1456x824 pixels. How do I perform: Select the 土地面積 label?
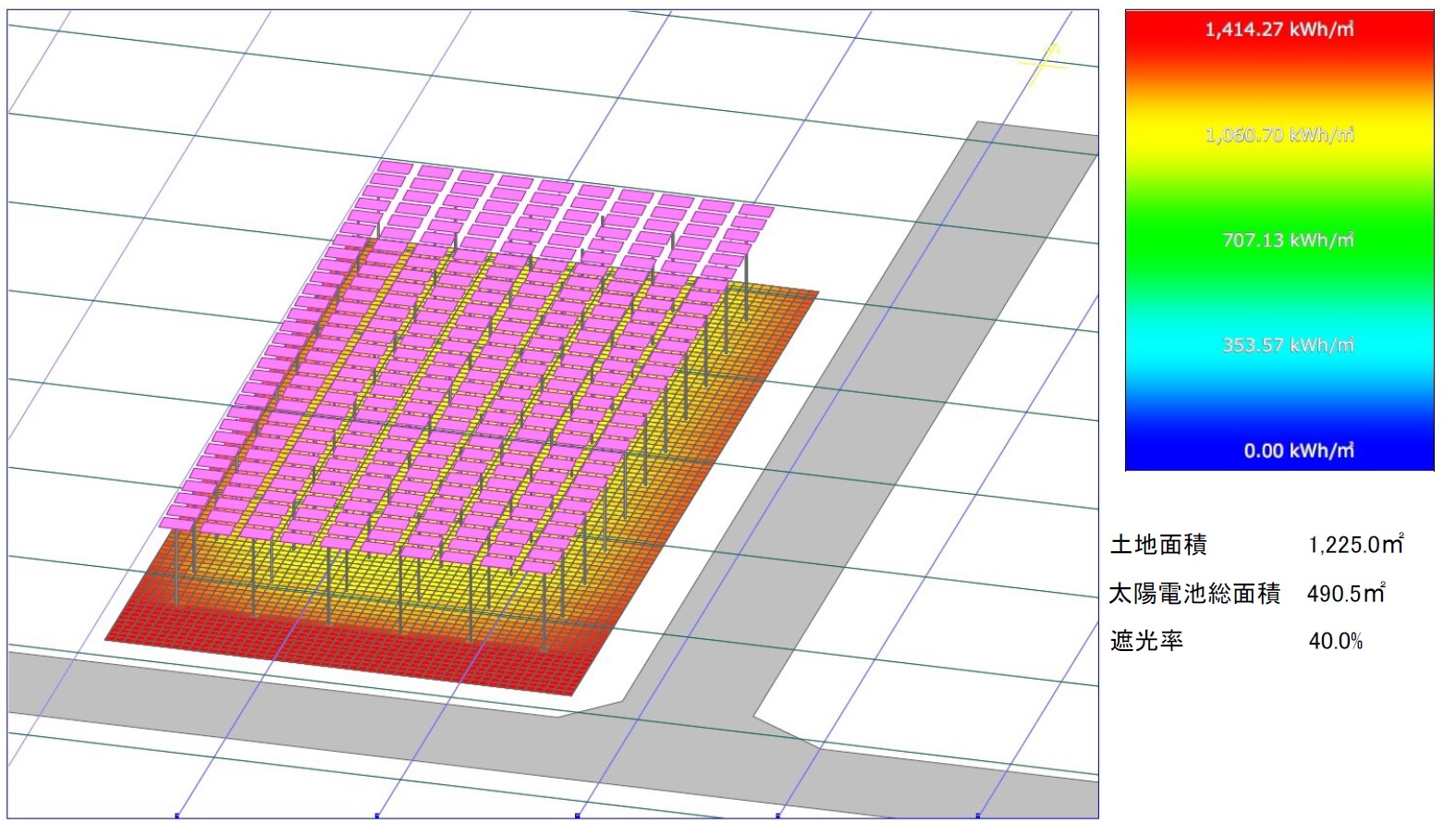(1158, 545)
